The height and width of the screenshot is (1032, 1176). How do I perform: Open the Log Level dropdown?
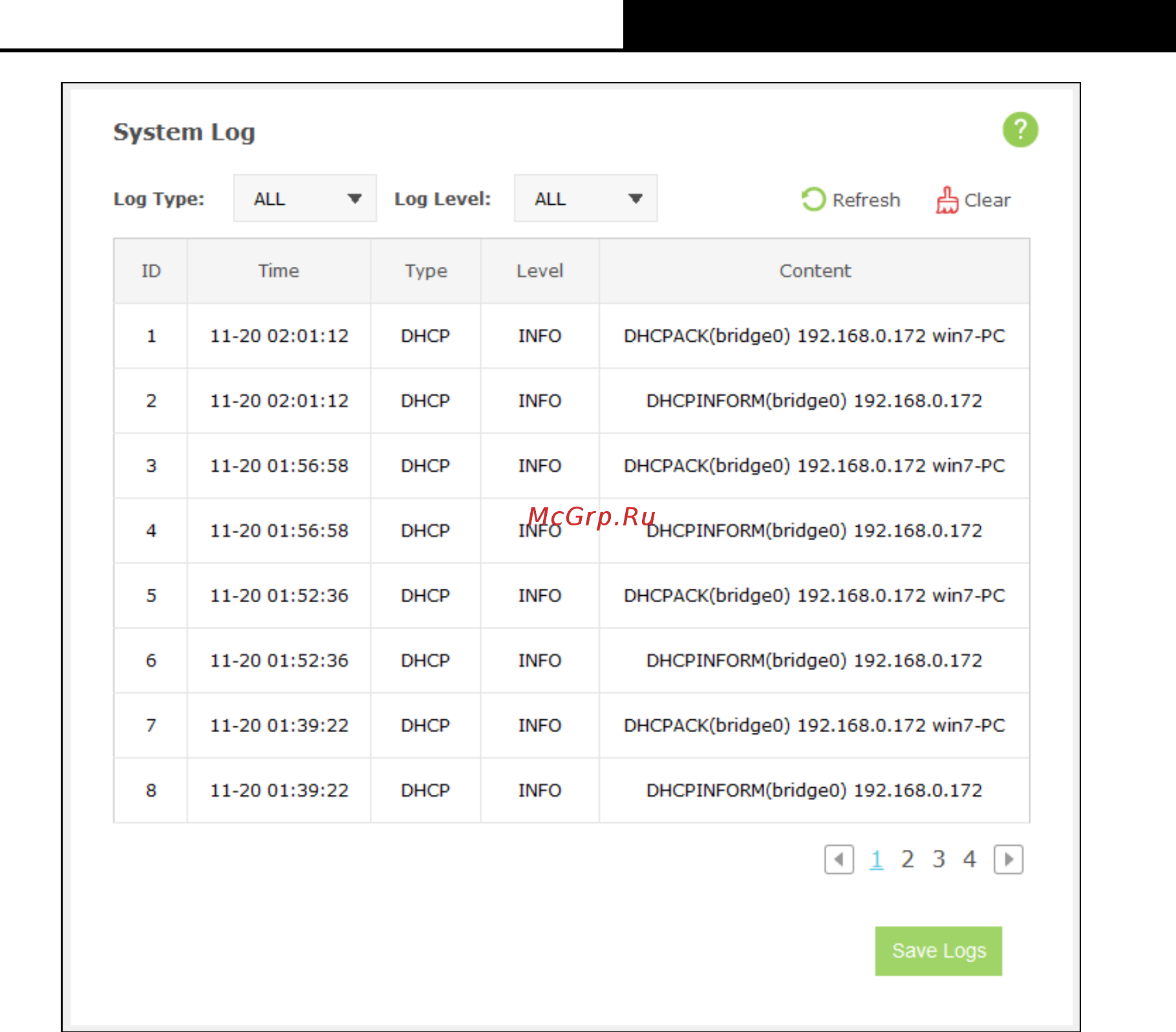[586, 198]
